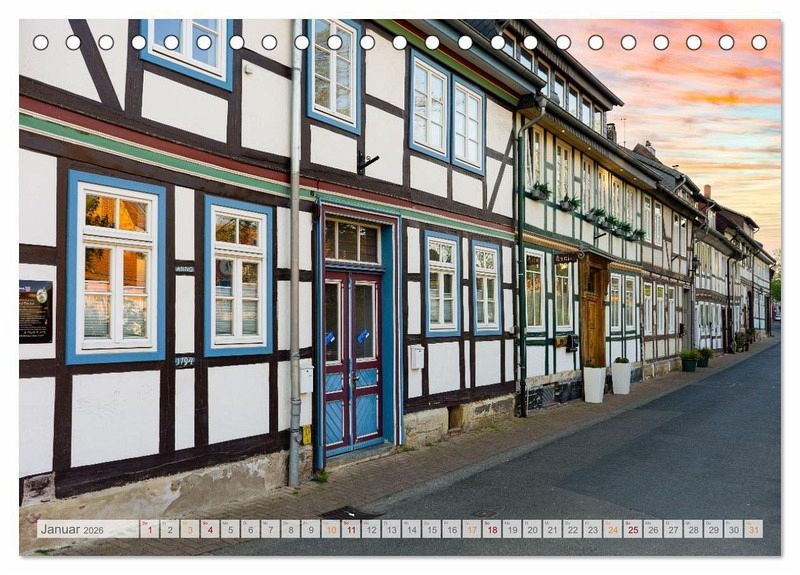The height and width of the screenshot is (575, 800).
Task: Select day 25 in the calendar strip
Action: point(632,529)
